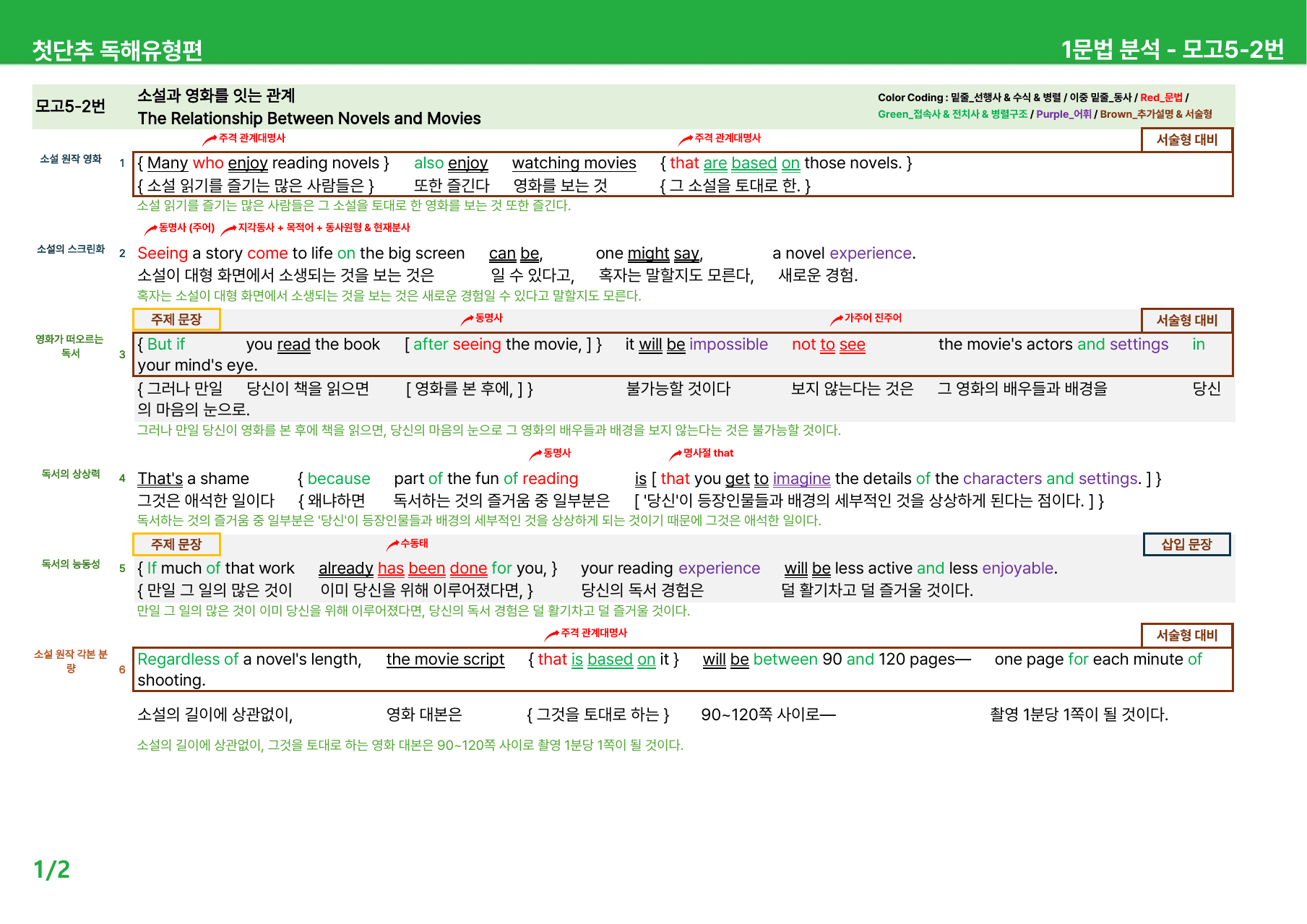
Task: Click the 'Green_접속사 & 전치사 & 병렬구조' legend entry
Action: pos(952,114)
